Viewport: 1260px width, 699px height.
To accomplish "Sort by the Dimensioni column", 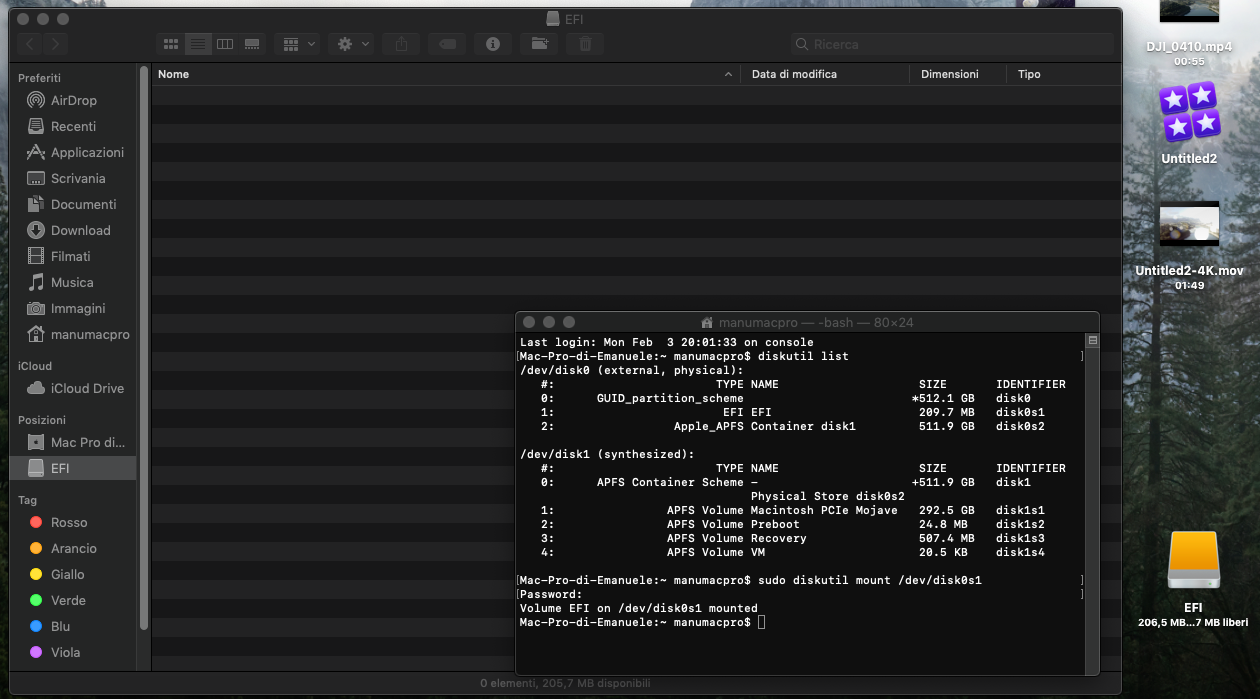I will coord(958,74).
